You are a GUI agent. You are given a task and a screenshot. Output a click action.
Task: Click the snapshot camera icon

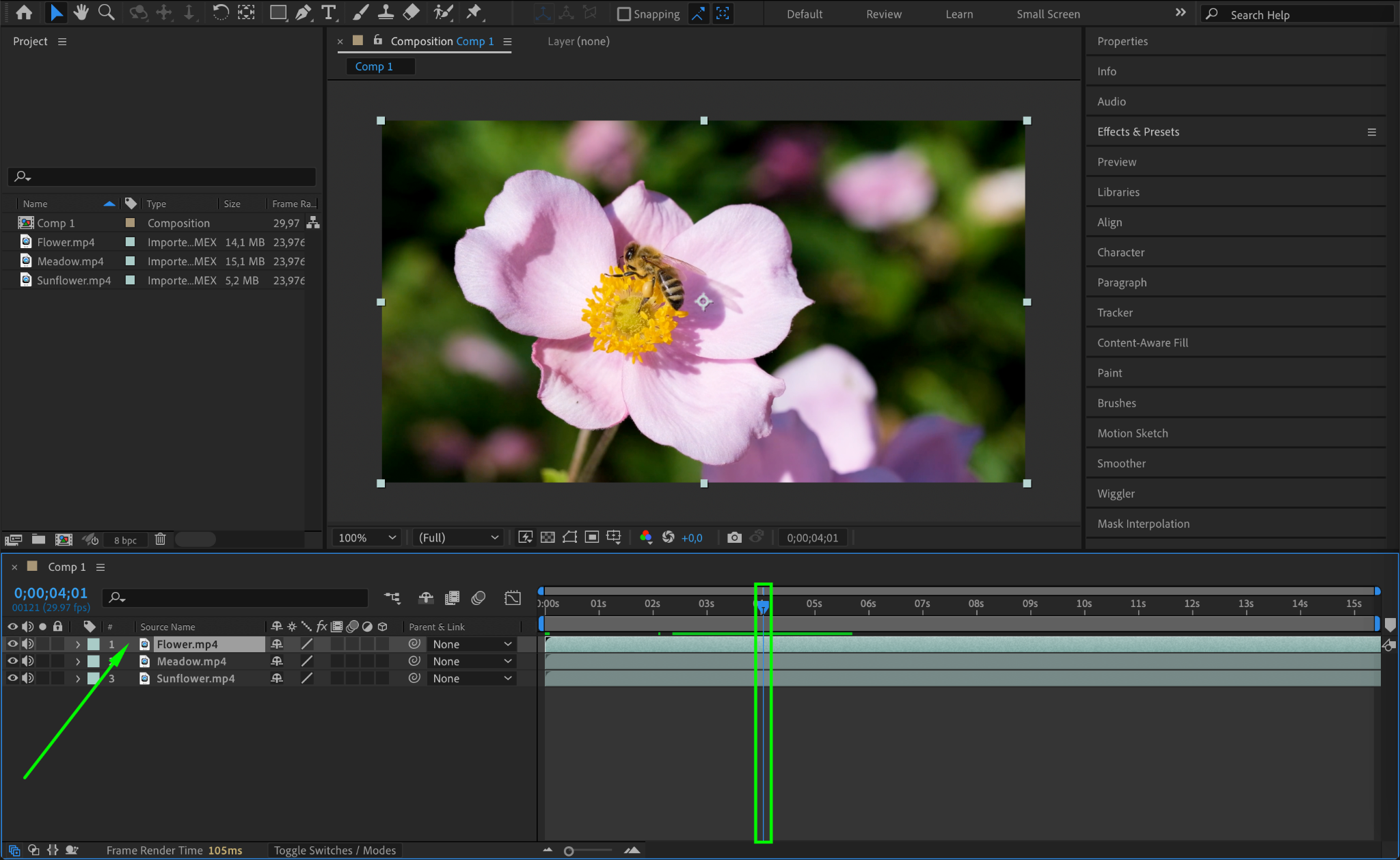coord(734,538)
